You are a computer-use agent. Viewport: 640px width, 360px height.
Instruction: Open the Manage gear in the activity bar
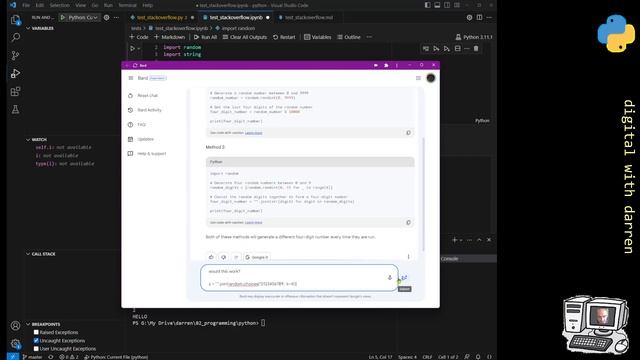tap(15, 343)
